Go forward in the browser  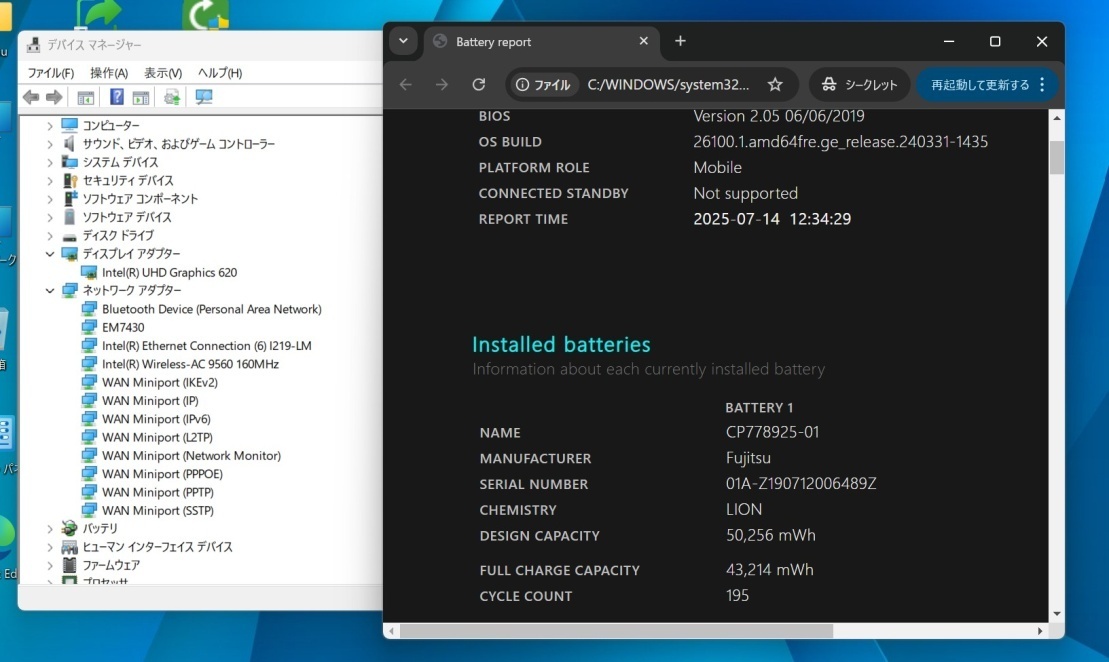pos(442,85)
